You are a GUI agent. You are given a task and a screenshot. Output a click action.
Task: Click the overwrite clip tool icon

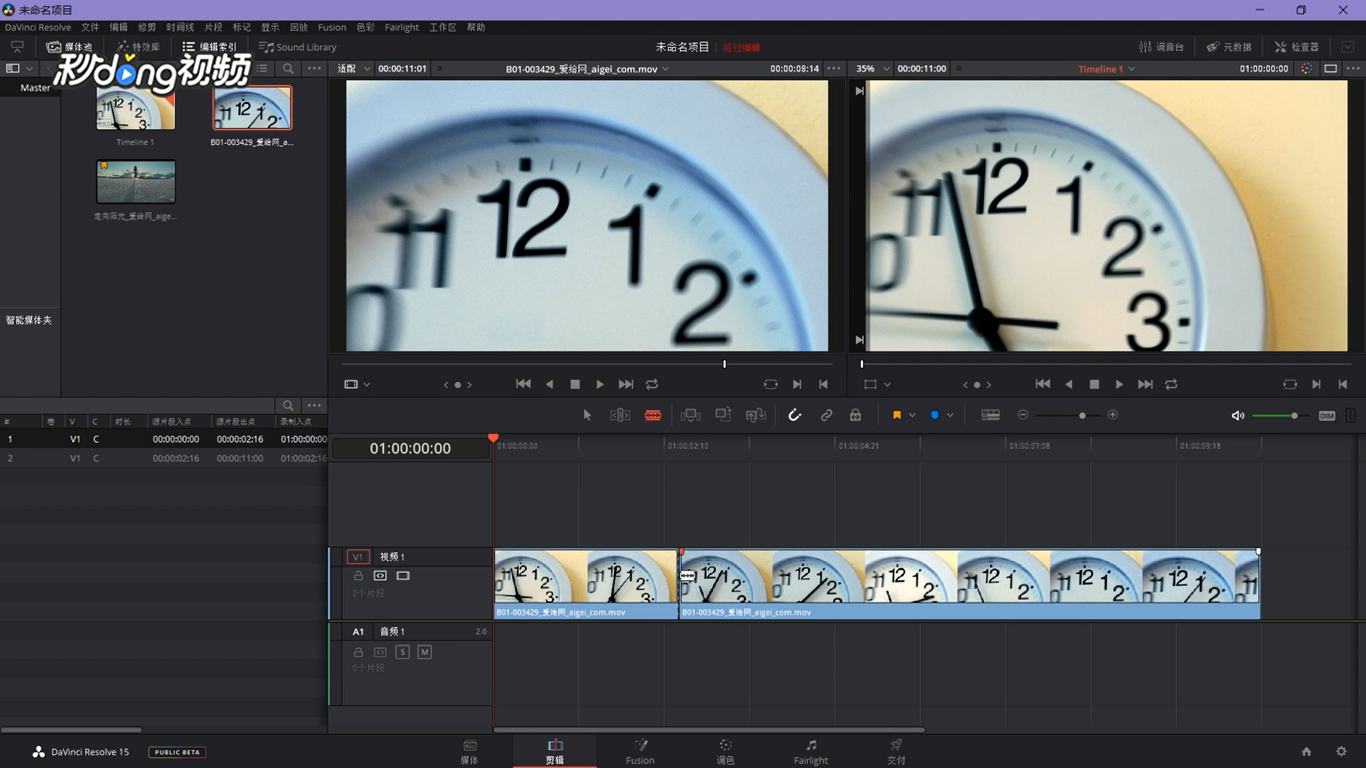point(723,415)
